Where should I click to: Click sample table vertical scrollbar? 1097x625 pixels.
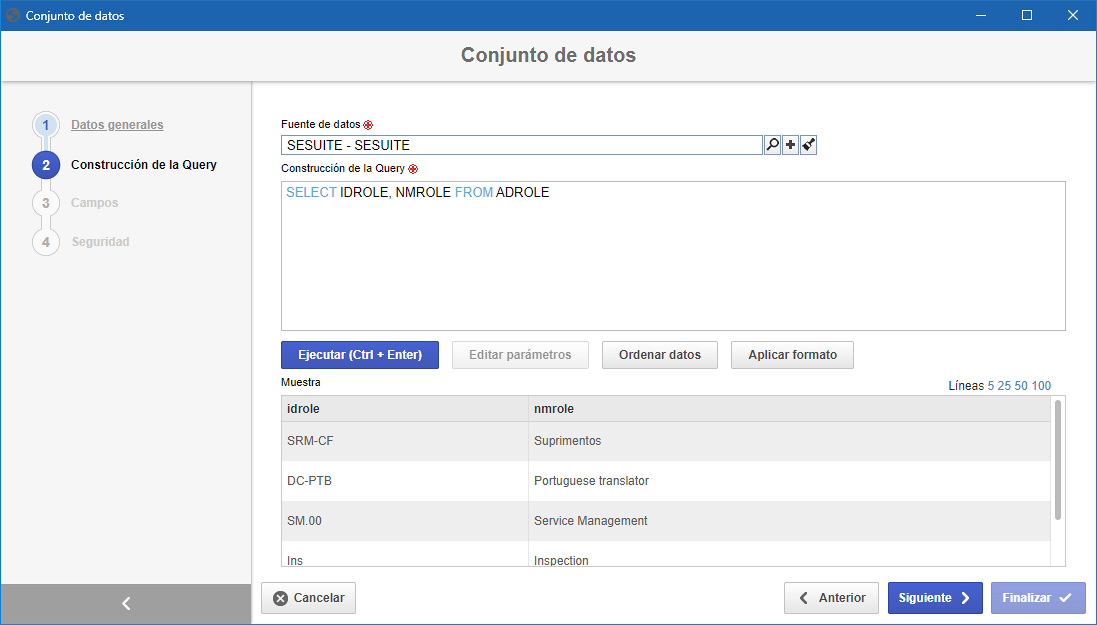click(x=1058, y=460)
